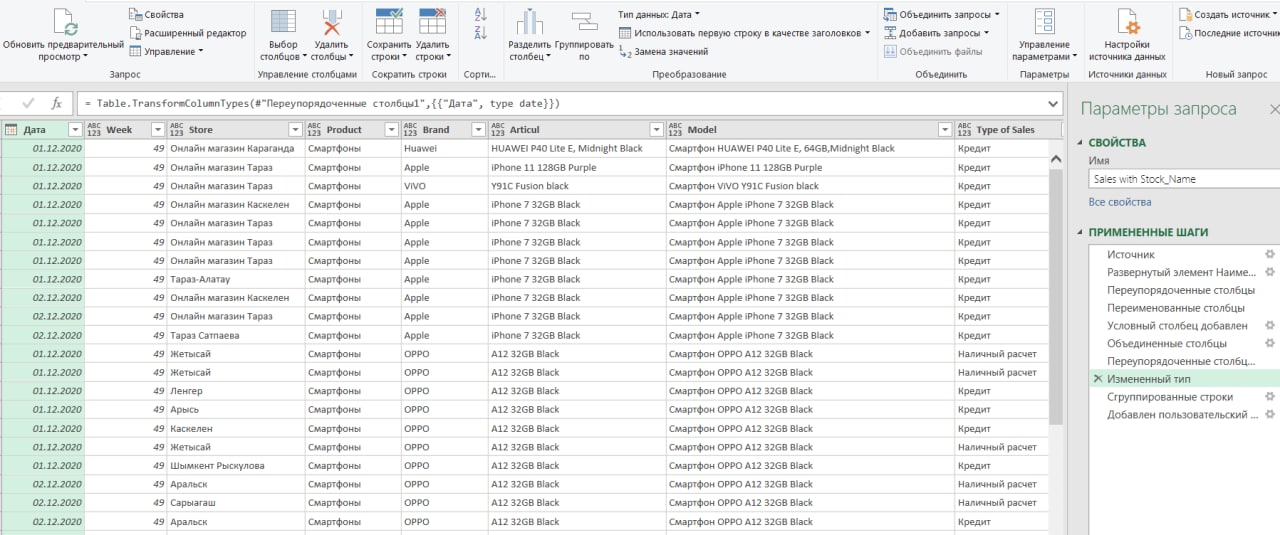This screenshot has width=1280, height=535.
Task: Close the Параметры запроса pane
Action: click(1273, 109)
